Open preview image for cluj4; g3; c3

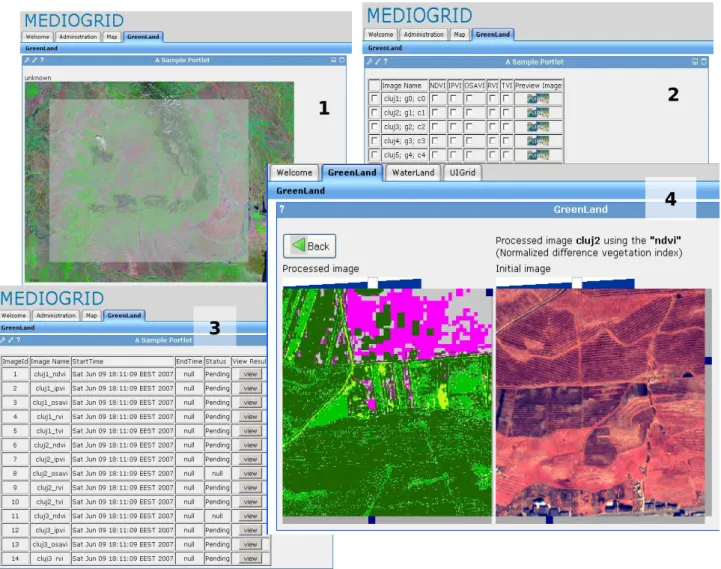(538, 141)
